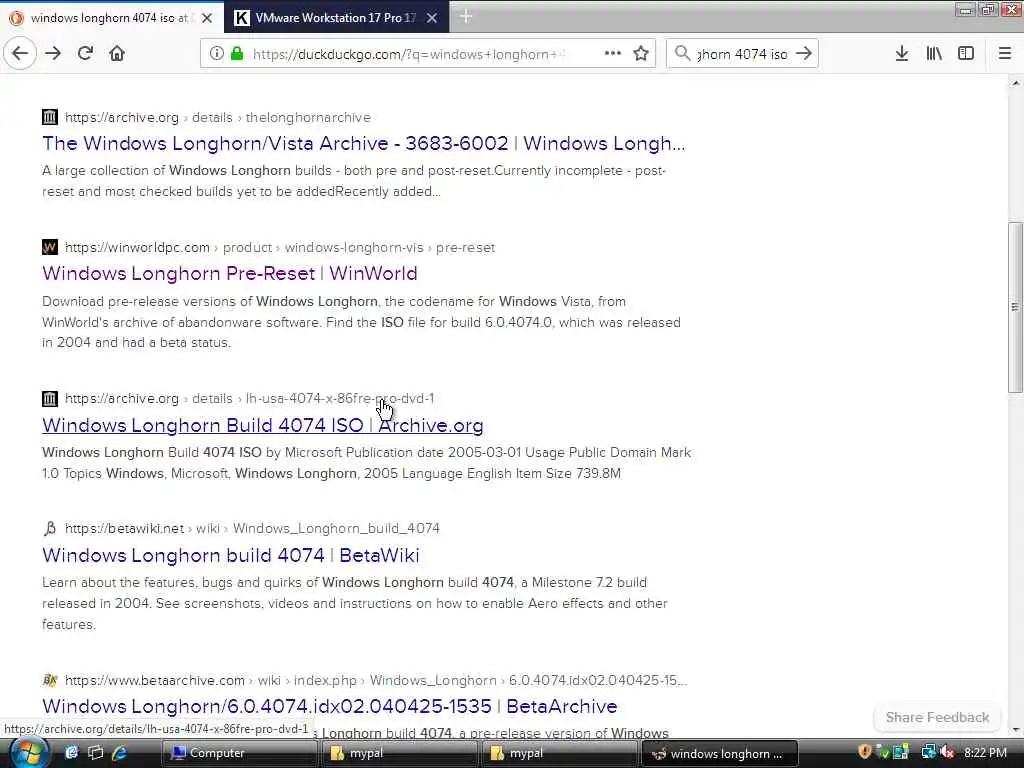1024x768 pixels.
Task: Bookmark this page with the star
Action: point(641,54)
